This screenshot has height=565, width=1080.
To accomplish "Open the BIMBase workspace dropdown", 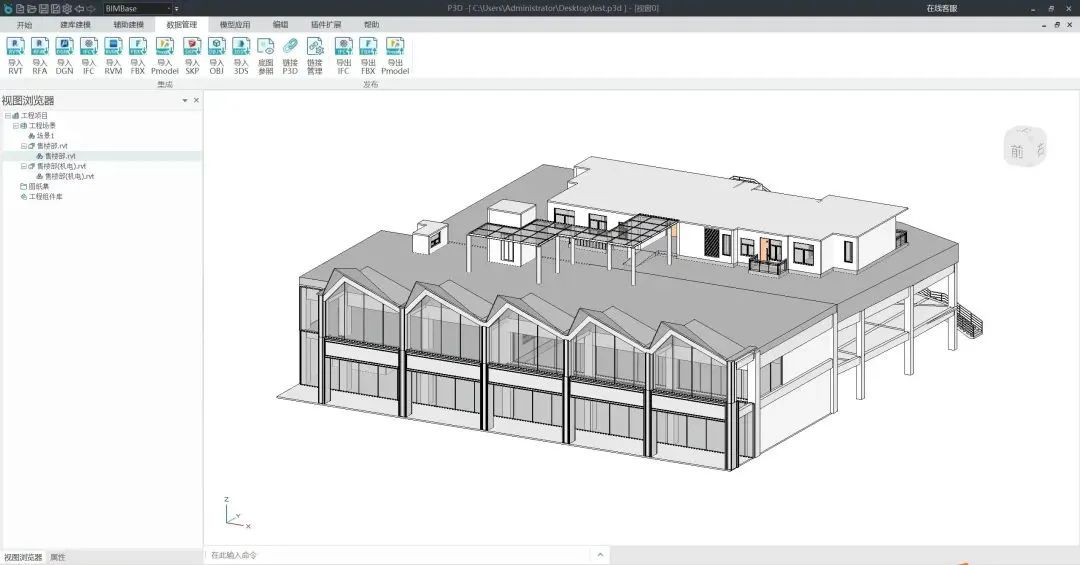I will (136, 8).
